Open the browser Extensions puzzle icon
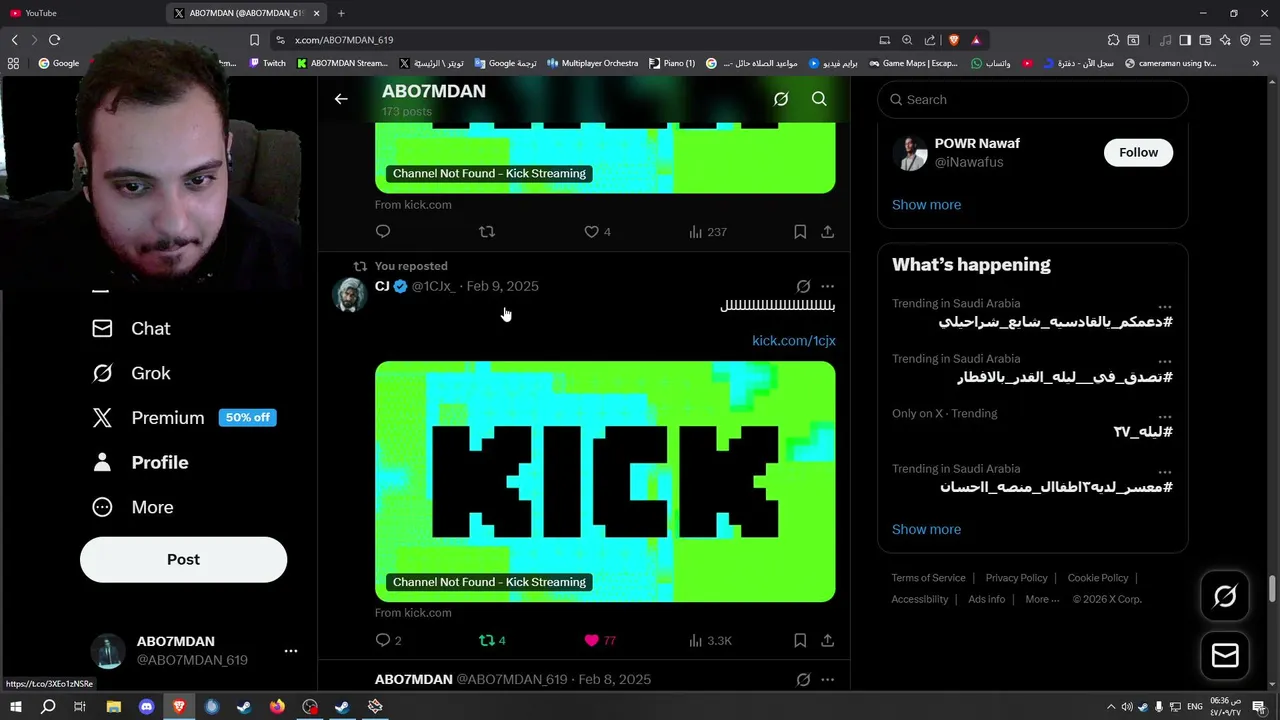Image resolution: width=1280 pixels, height=720 pixels. click(x=1113, y=40)
